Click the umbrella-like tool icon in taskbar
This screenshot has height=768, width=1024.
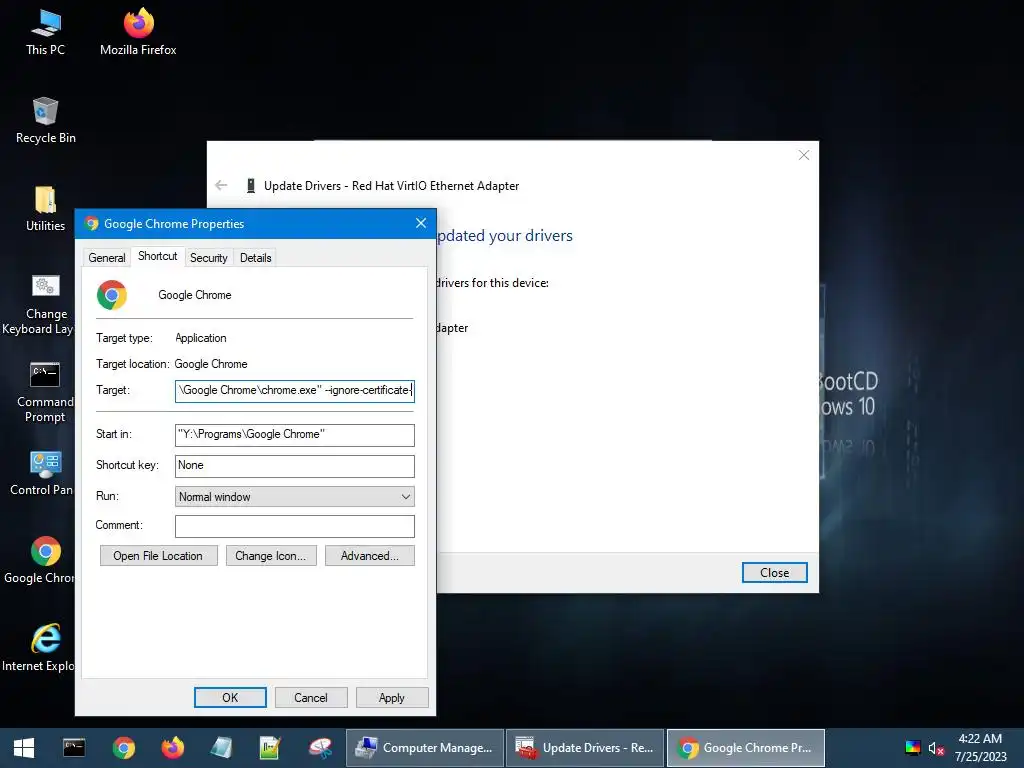(320, 748)
